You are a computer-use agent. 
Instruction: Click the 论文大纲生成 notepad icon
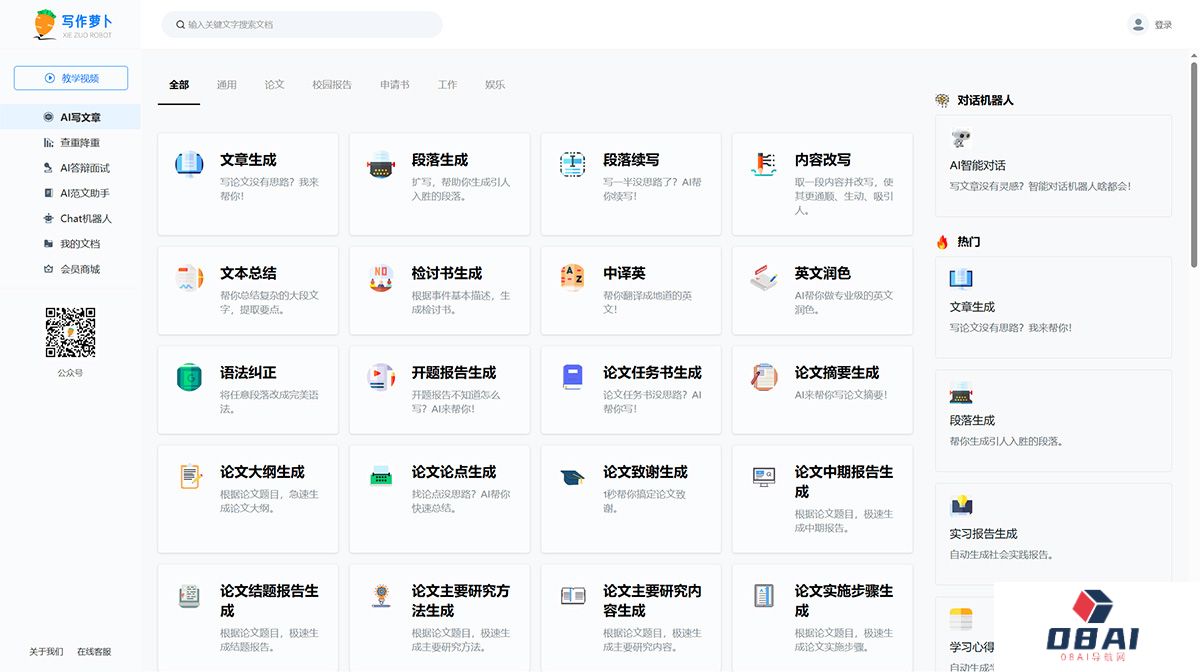click(x=189, y=477)
